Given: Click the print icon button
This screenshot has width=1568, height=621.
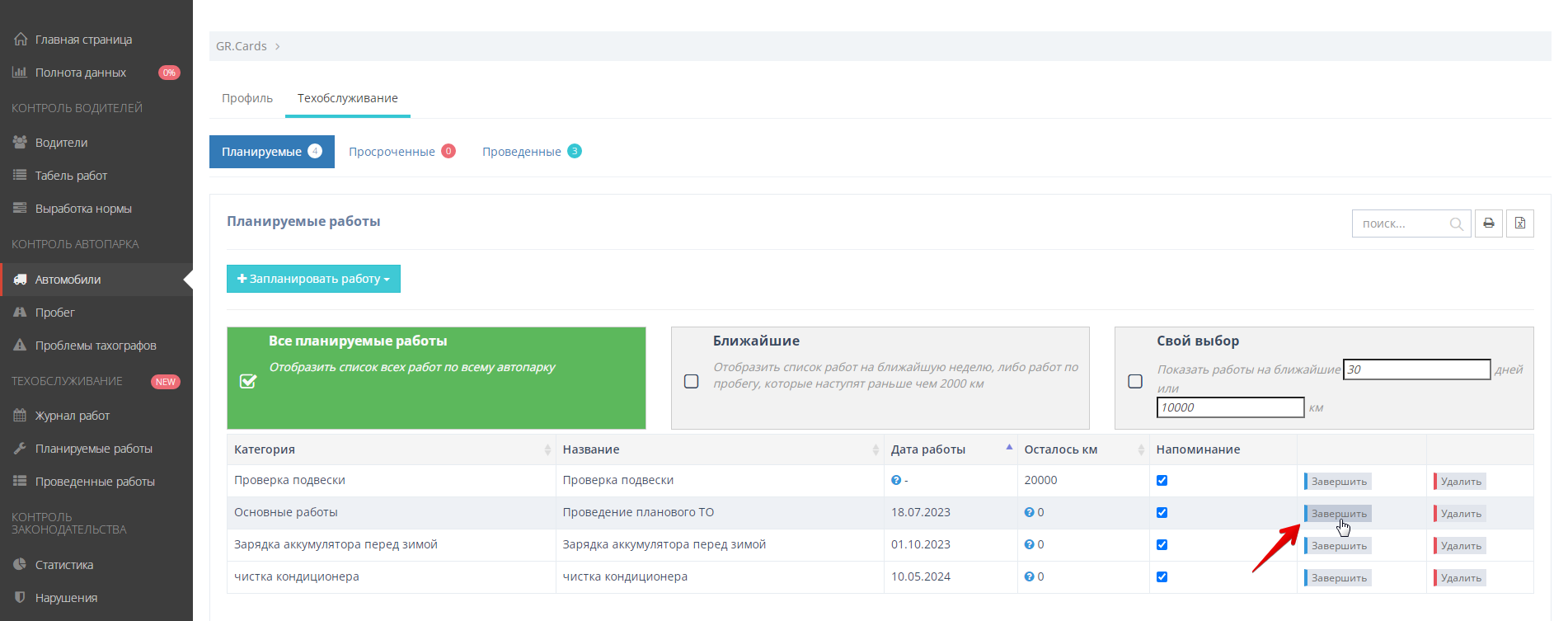Looking at the screenshot, I should tap(1488, 223).
